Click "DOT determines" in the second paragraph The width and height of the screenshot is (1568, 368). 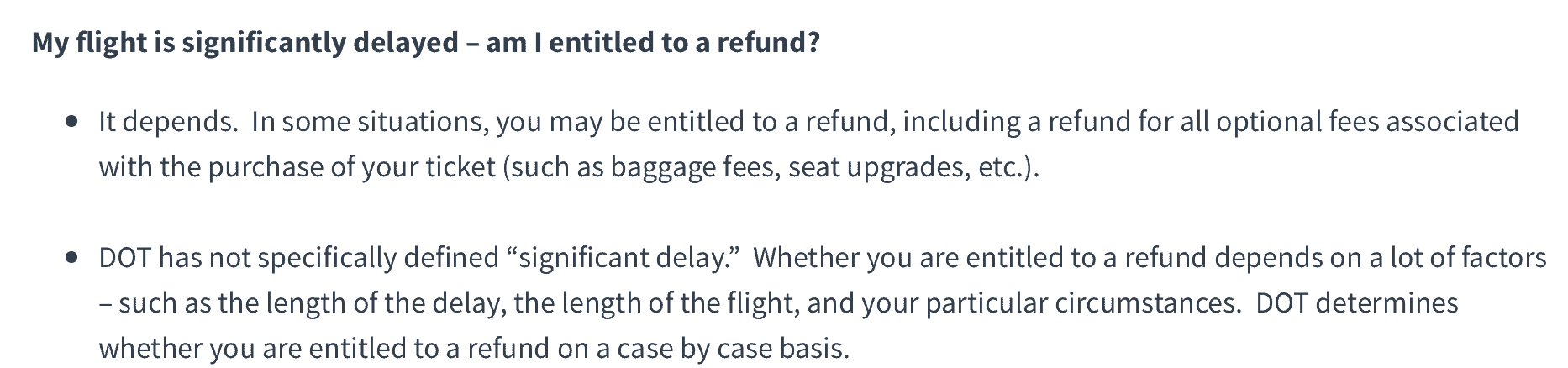(x=1357, y=302)
